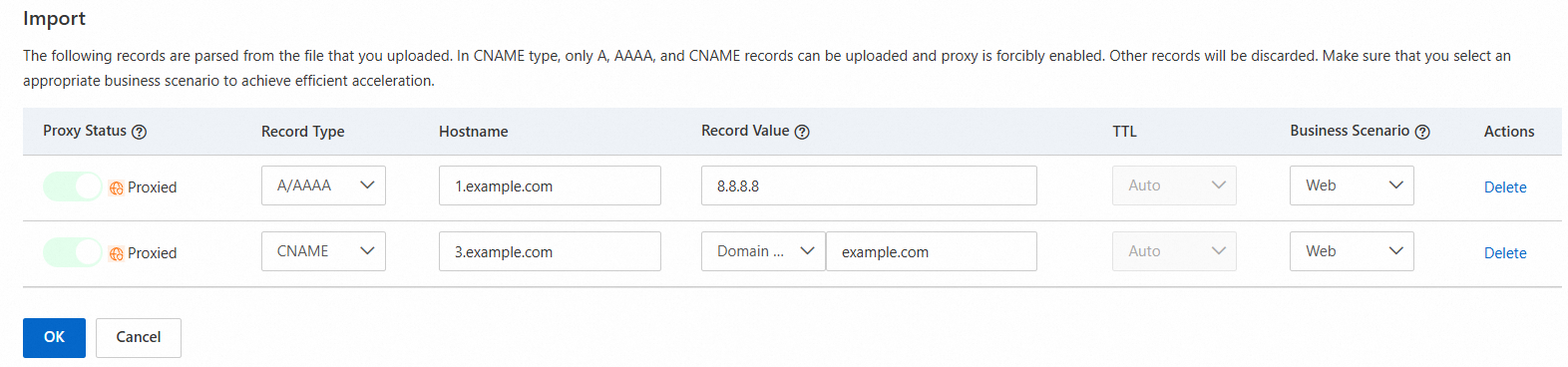Confirm import with the OK button
Screen dimensions: 1568x367
coord(54,338)
